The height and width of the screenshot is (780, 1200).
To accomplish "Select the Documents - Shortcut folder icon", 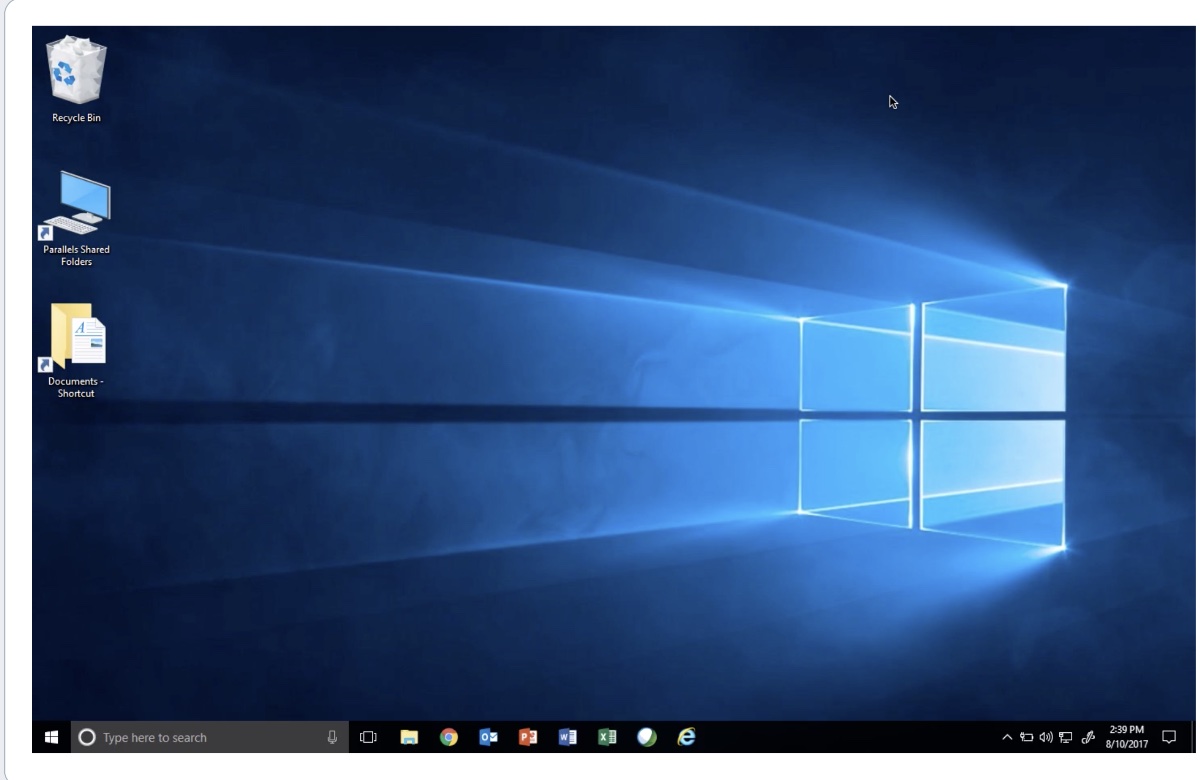I will [76, 337].
